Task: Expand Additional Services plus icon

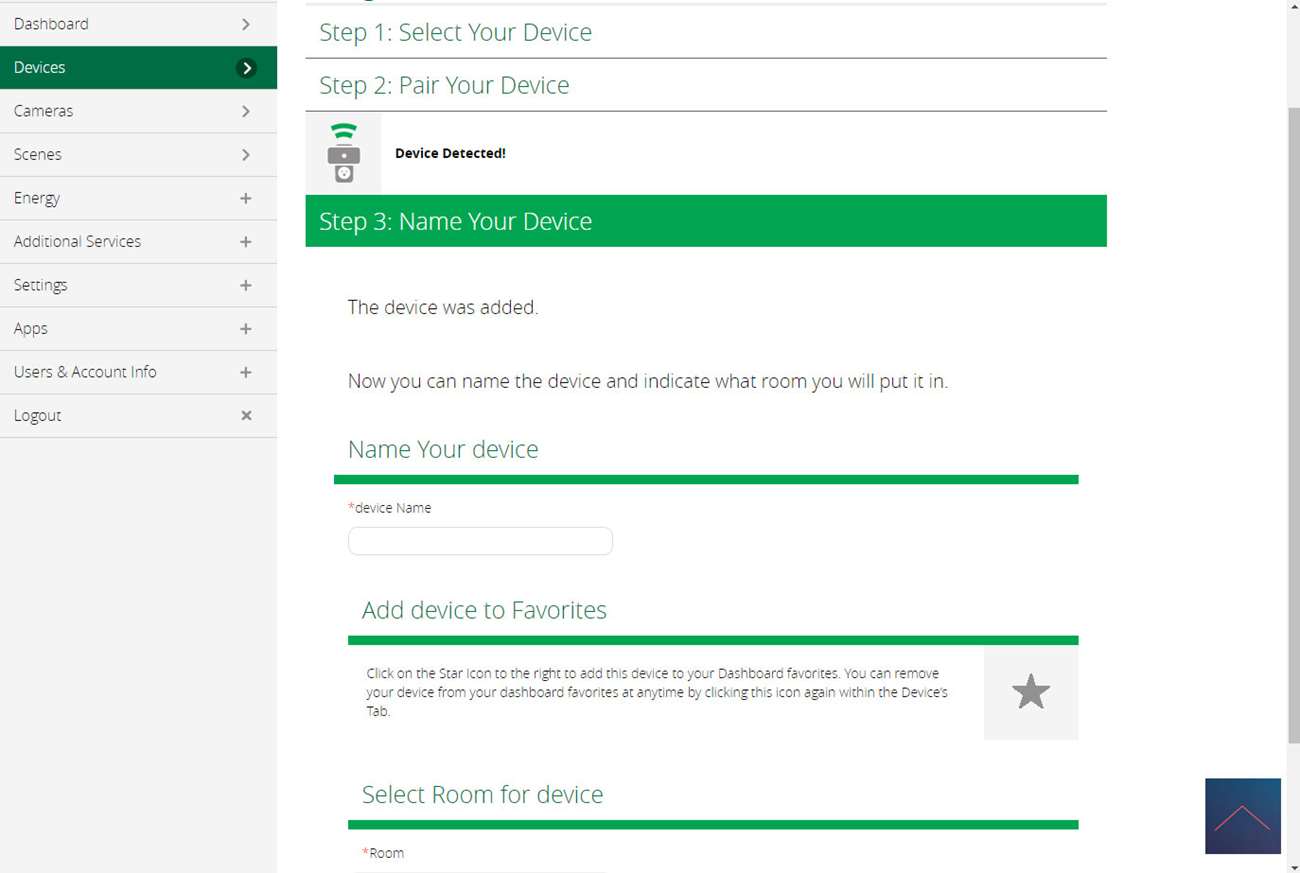Action: point(246,242)
